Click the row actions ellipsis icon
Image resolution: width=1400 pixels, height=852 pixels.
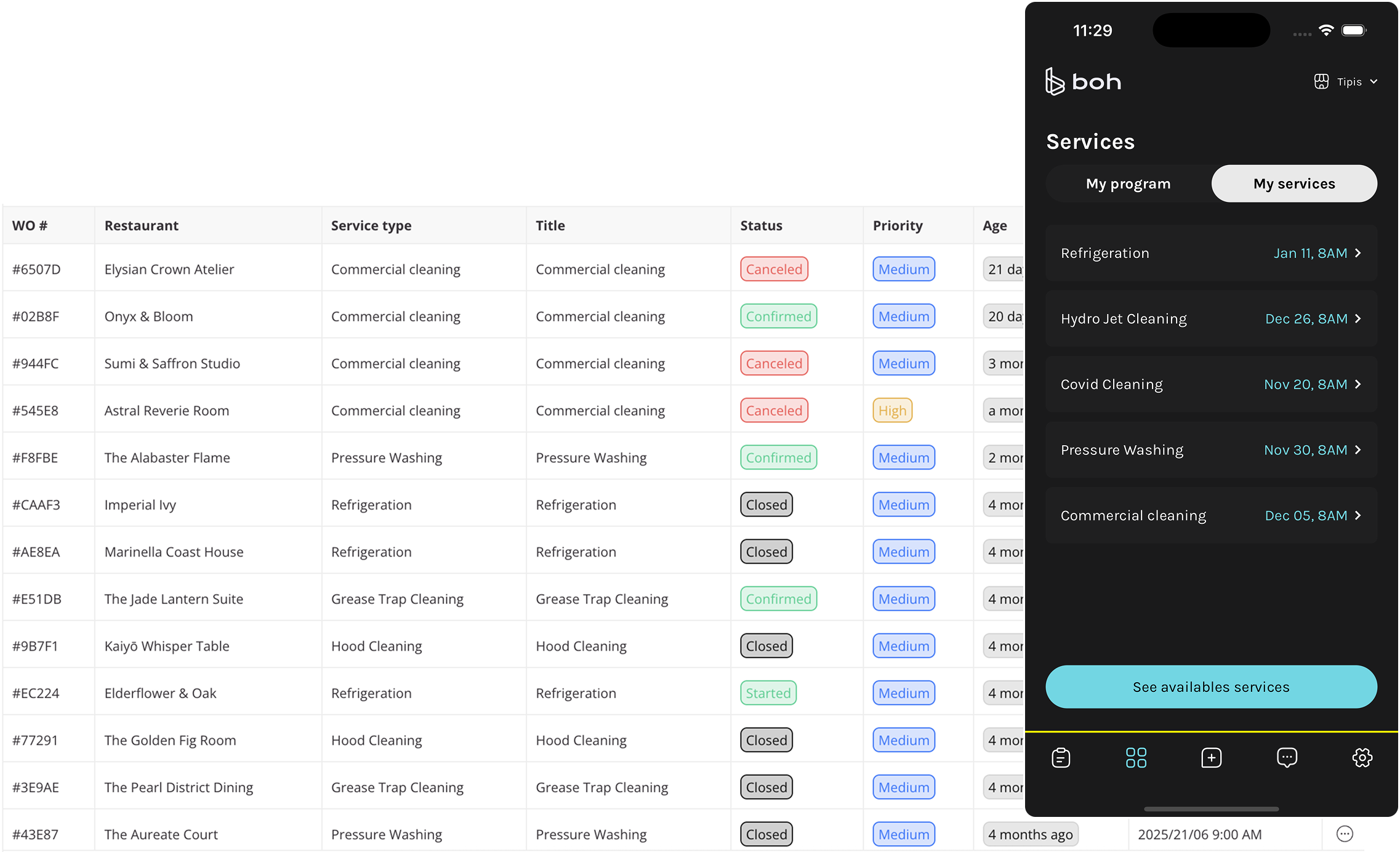coord(1345,834)
